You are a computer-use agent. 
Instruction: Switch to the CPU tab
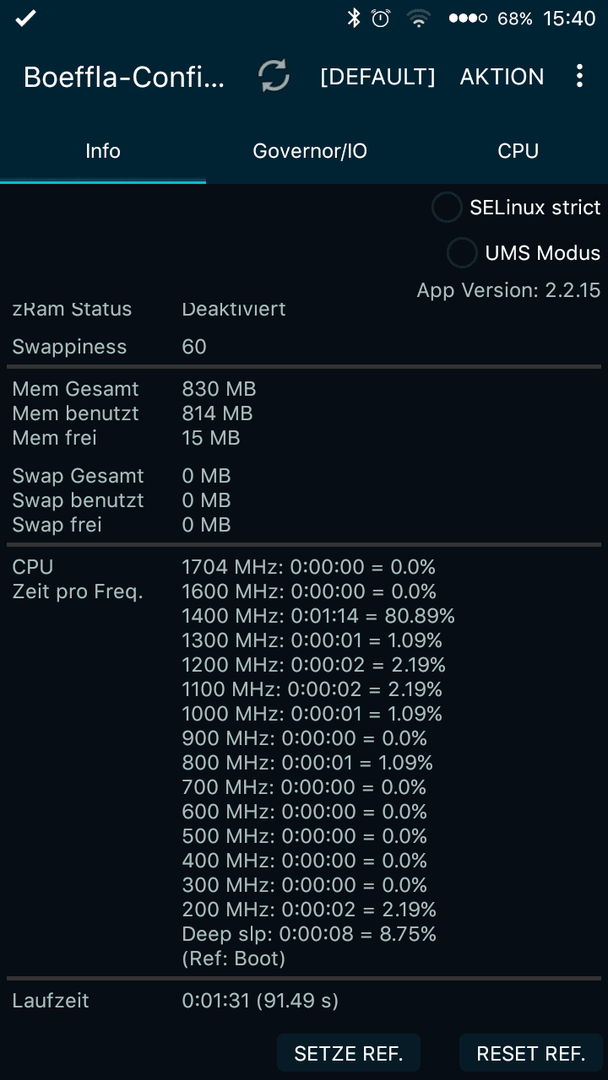tap(518, 151)
